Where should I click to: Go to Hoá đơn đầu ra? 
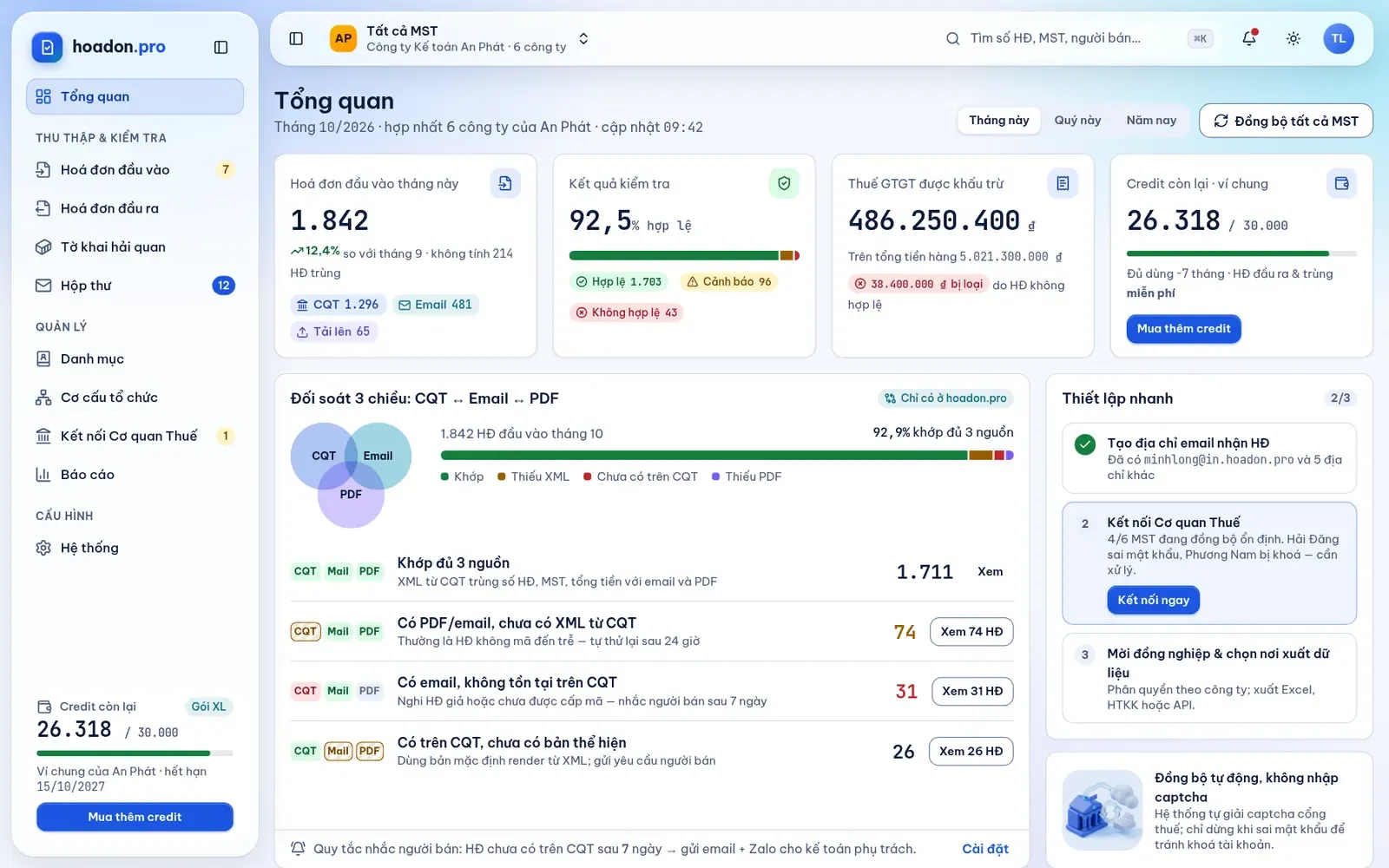click(x=135, y=208)
